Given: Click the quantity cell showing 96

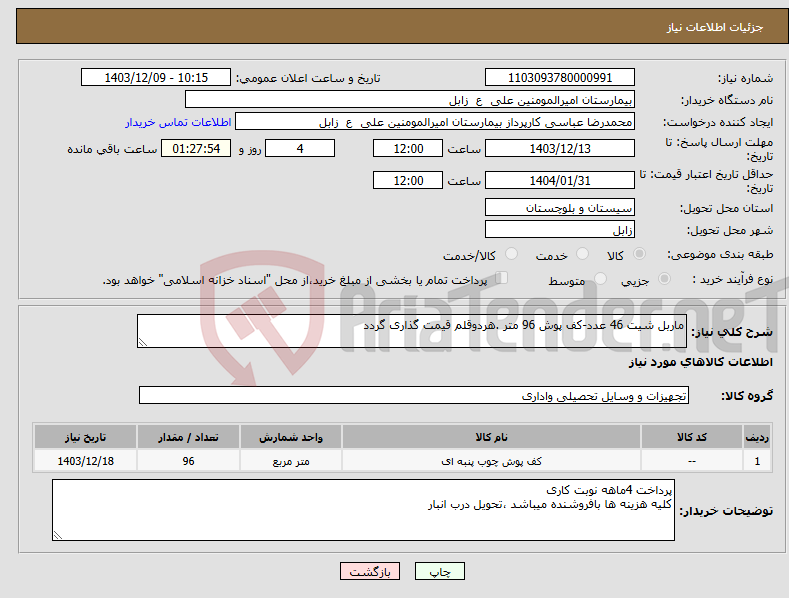Looking at the screenshot, I should 188,461.
